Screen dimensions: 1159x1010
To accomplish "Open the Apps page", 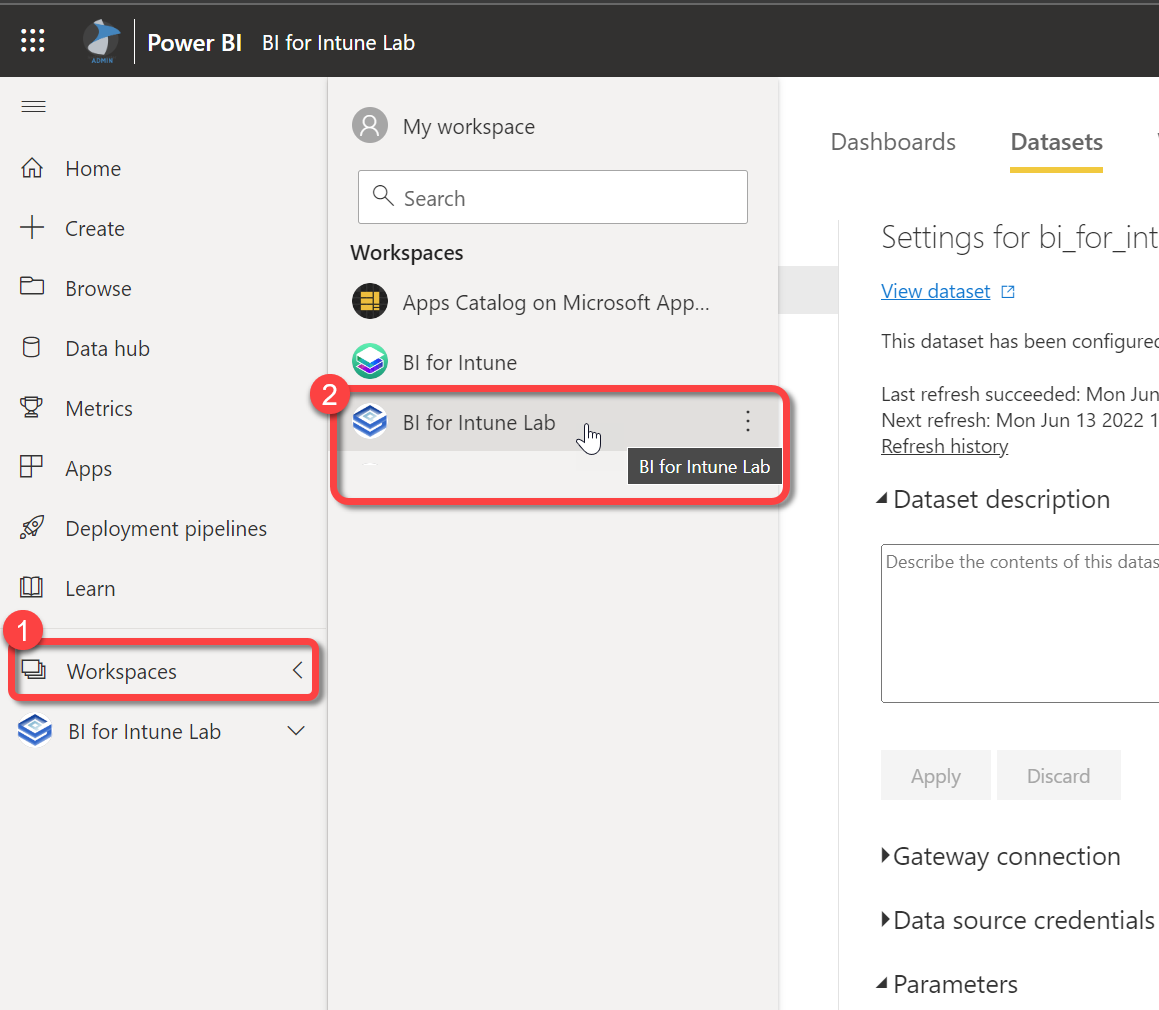I will 89,469.
